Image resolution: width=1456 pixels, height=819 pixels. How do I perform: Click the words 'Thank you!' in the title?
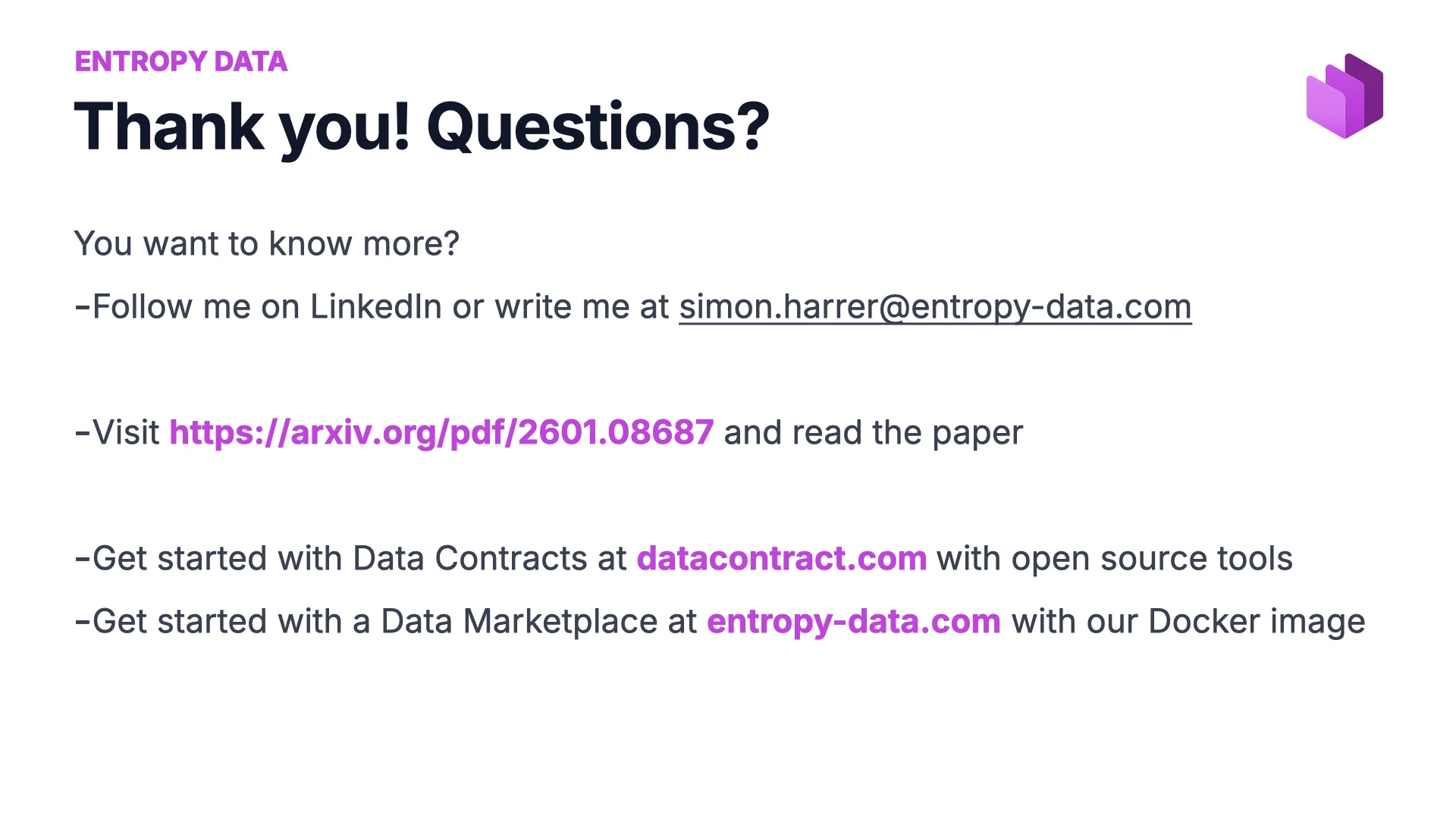click(242, 127)
